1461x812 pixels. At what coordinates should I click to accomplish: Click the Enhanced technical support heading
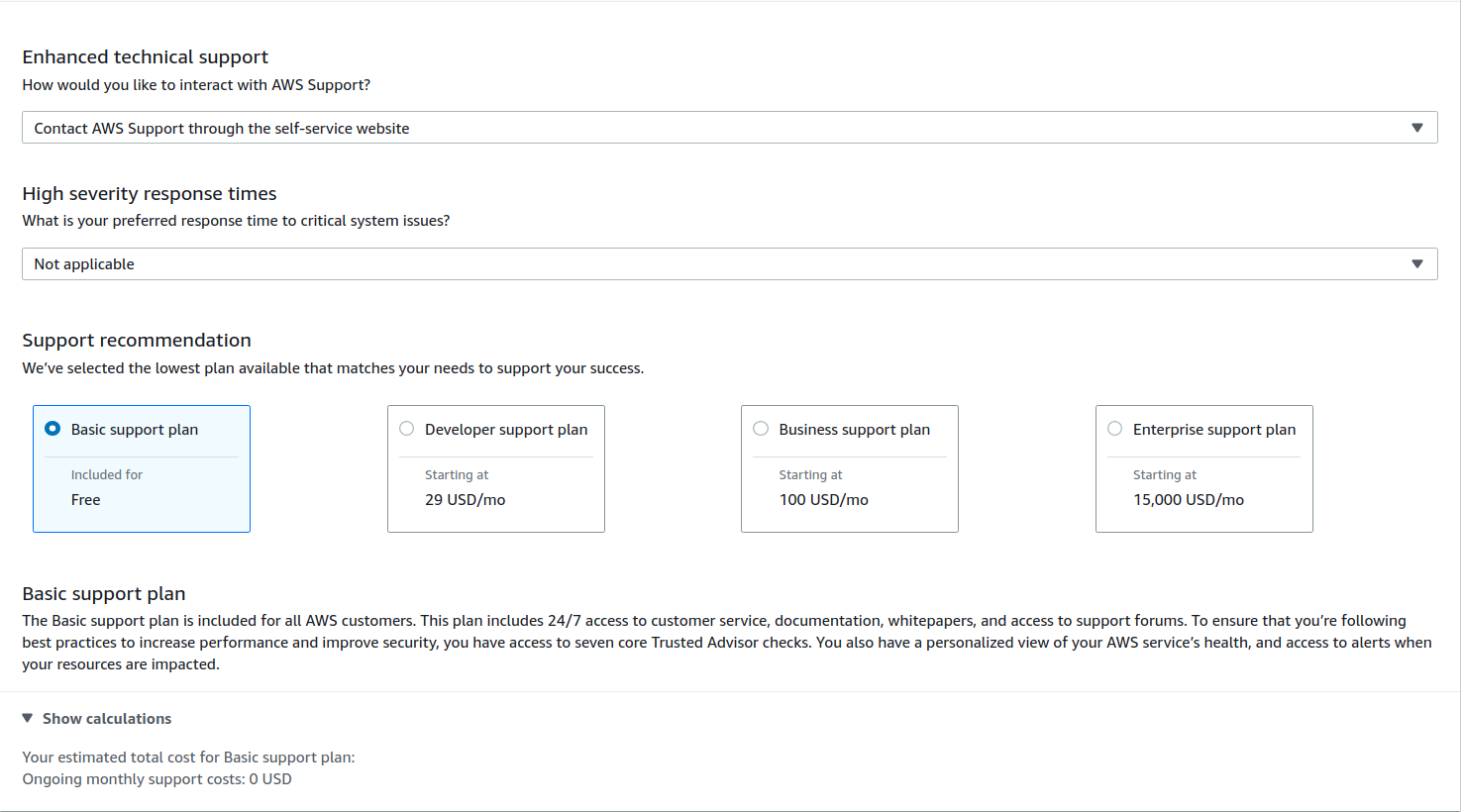[x=145, y=56]
